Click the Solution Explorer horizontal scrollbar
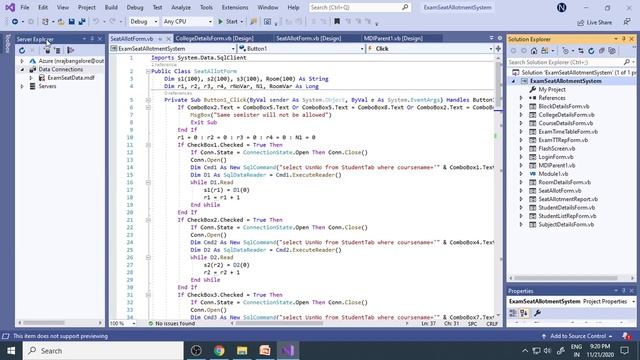The width and height of the screenshot is (640, 360). point(566,278)
